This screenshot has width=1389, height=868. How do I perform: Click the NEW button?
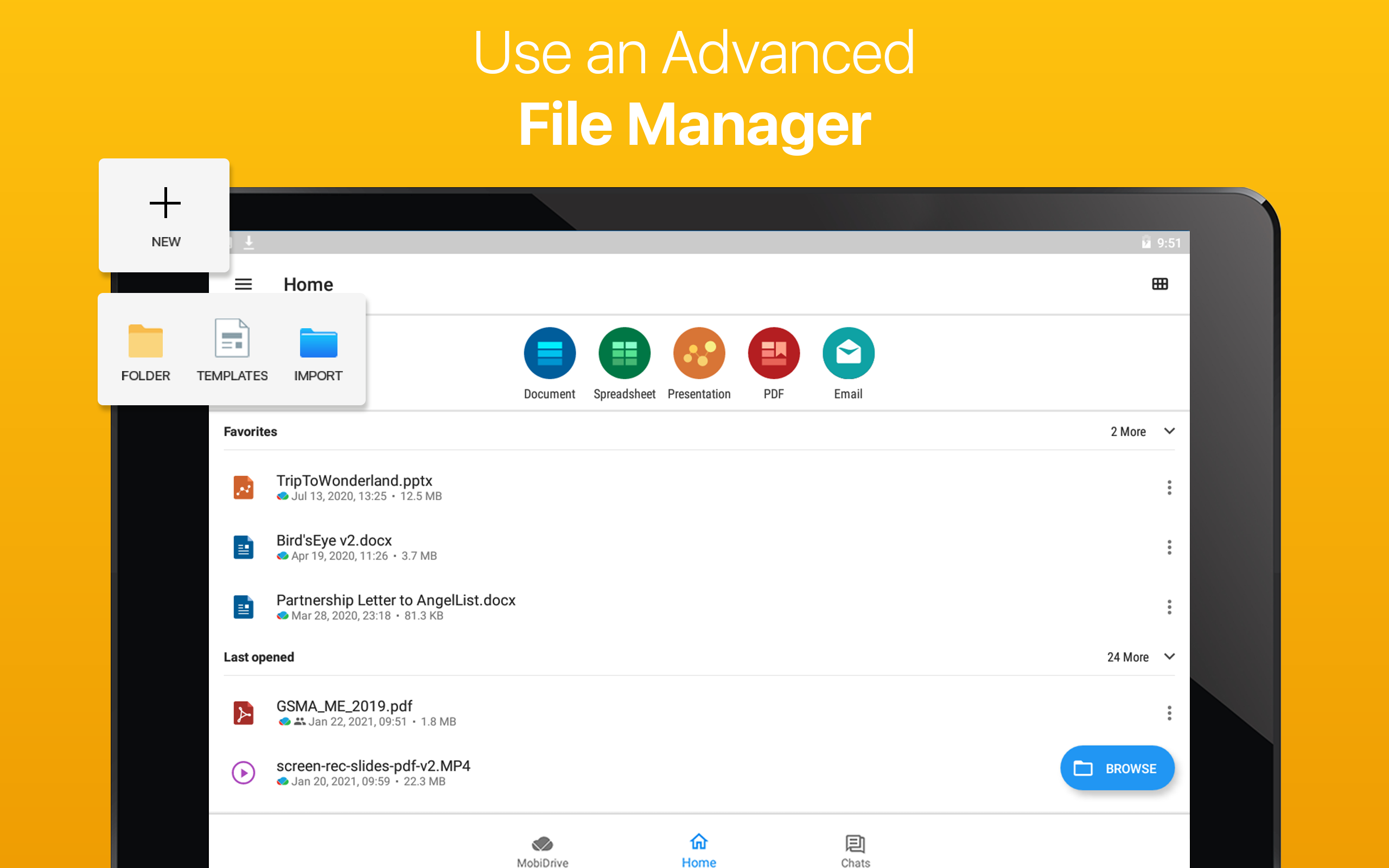coord(165,216)
